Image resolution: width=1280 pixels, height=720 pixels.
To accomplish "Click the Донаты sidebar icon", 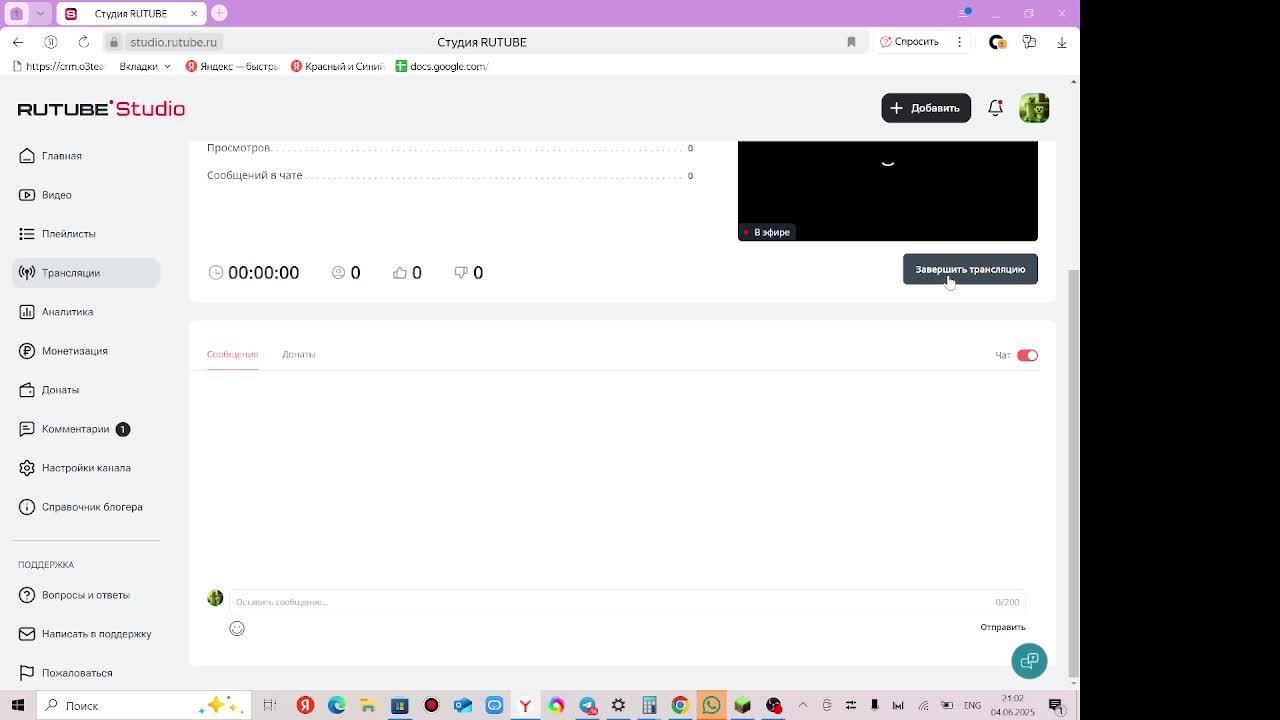I will coord(27,390).
